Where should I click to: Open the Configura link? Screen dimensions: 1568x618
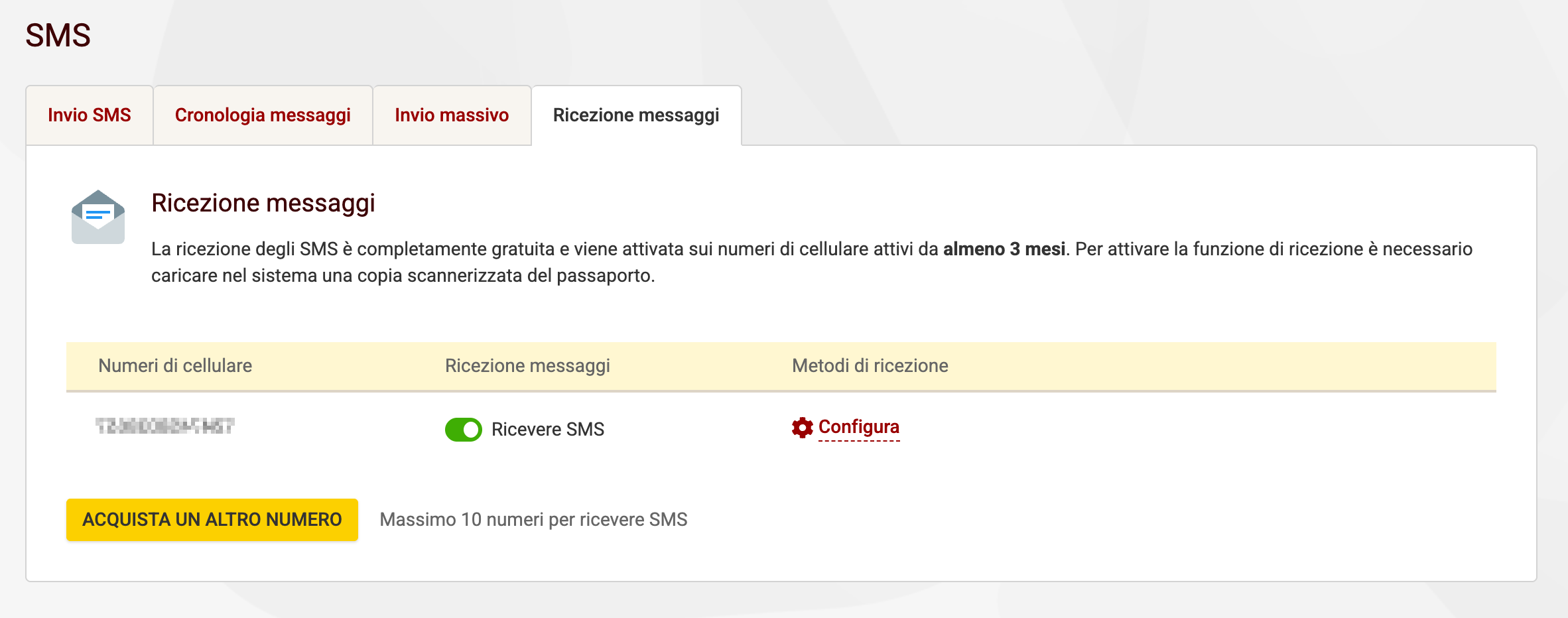point(858,428)
